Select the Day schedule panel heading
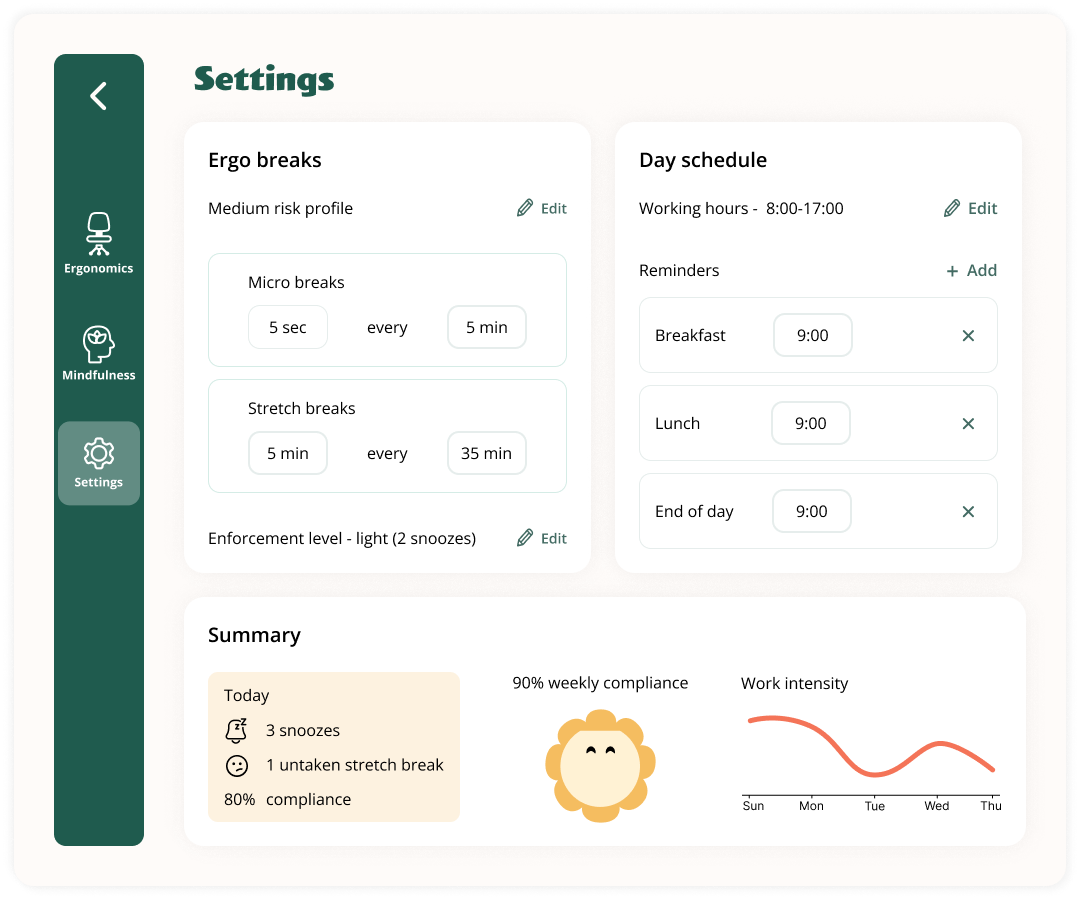Viewport: 1080px width, 900px height. point(703,159)
